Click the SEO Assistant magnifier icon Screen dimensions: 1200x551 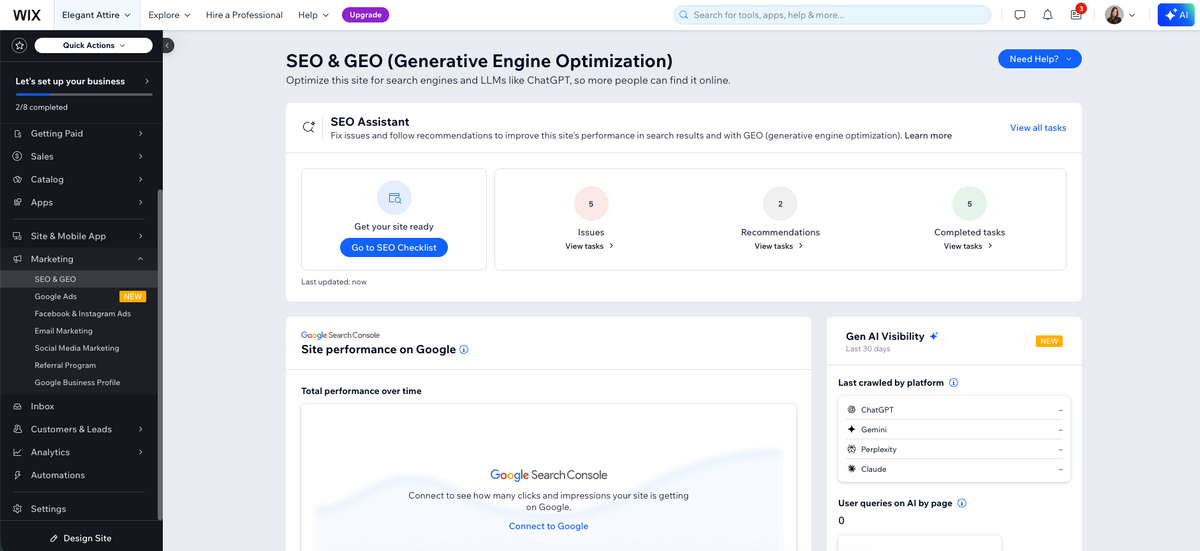tap(309, 128)
